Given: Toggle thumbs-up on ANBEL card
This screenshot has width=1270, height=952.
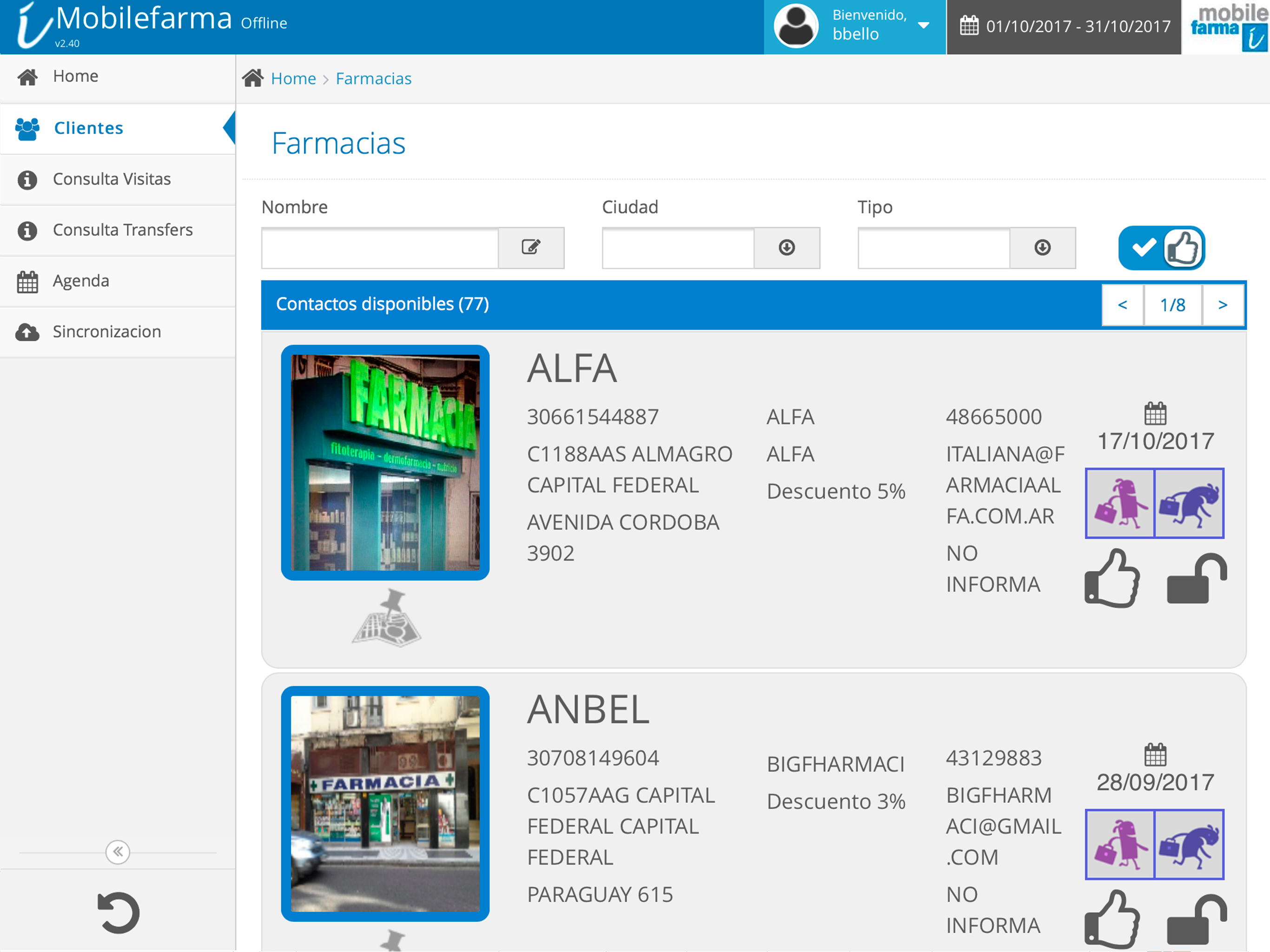Looking at the screenshot, I should (x=1112, y=919).
